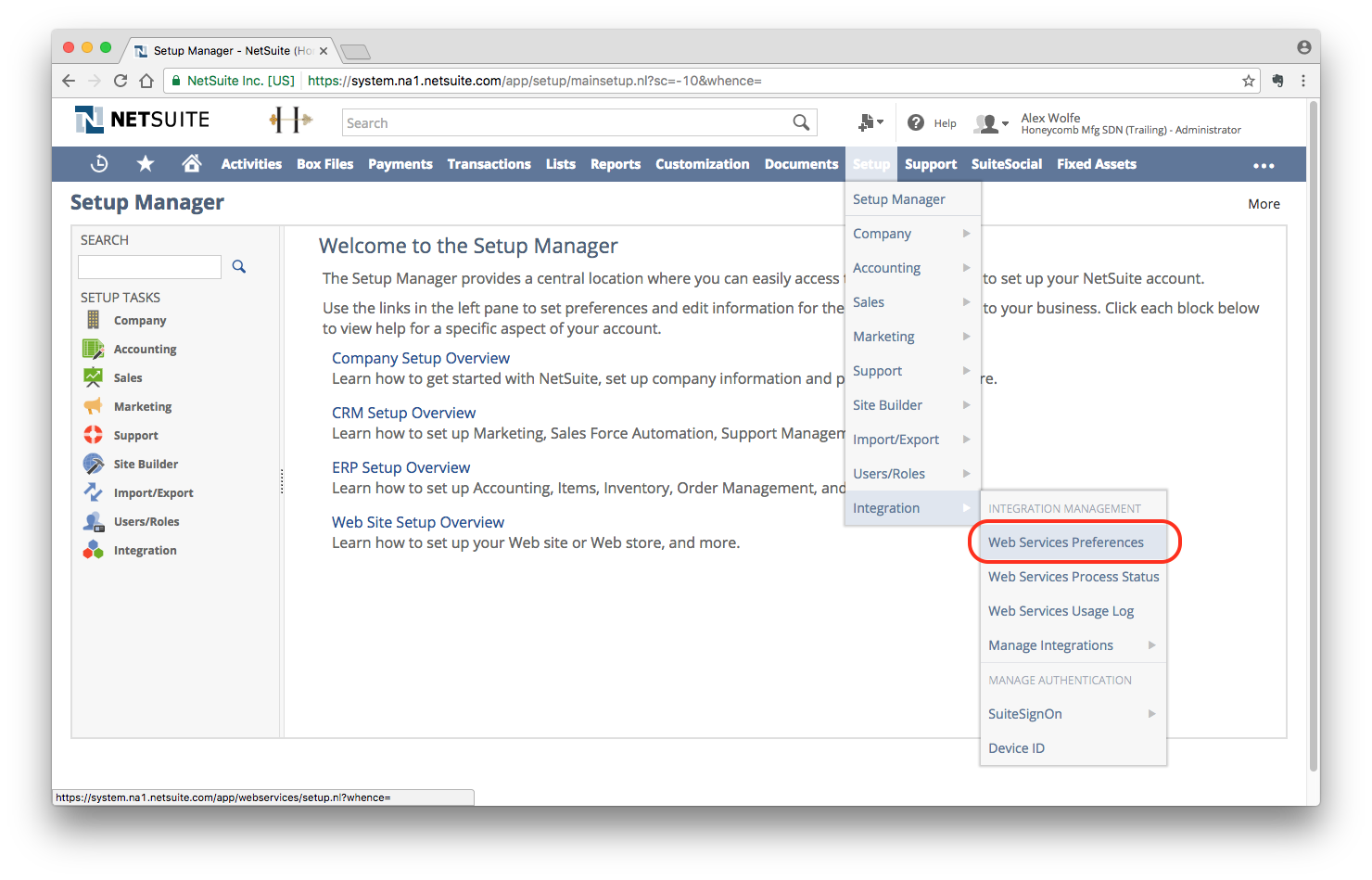Open Web Services Usage Log

click(x=1073, y=611)
